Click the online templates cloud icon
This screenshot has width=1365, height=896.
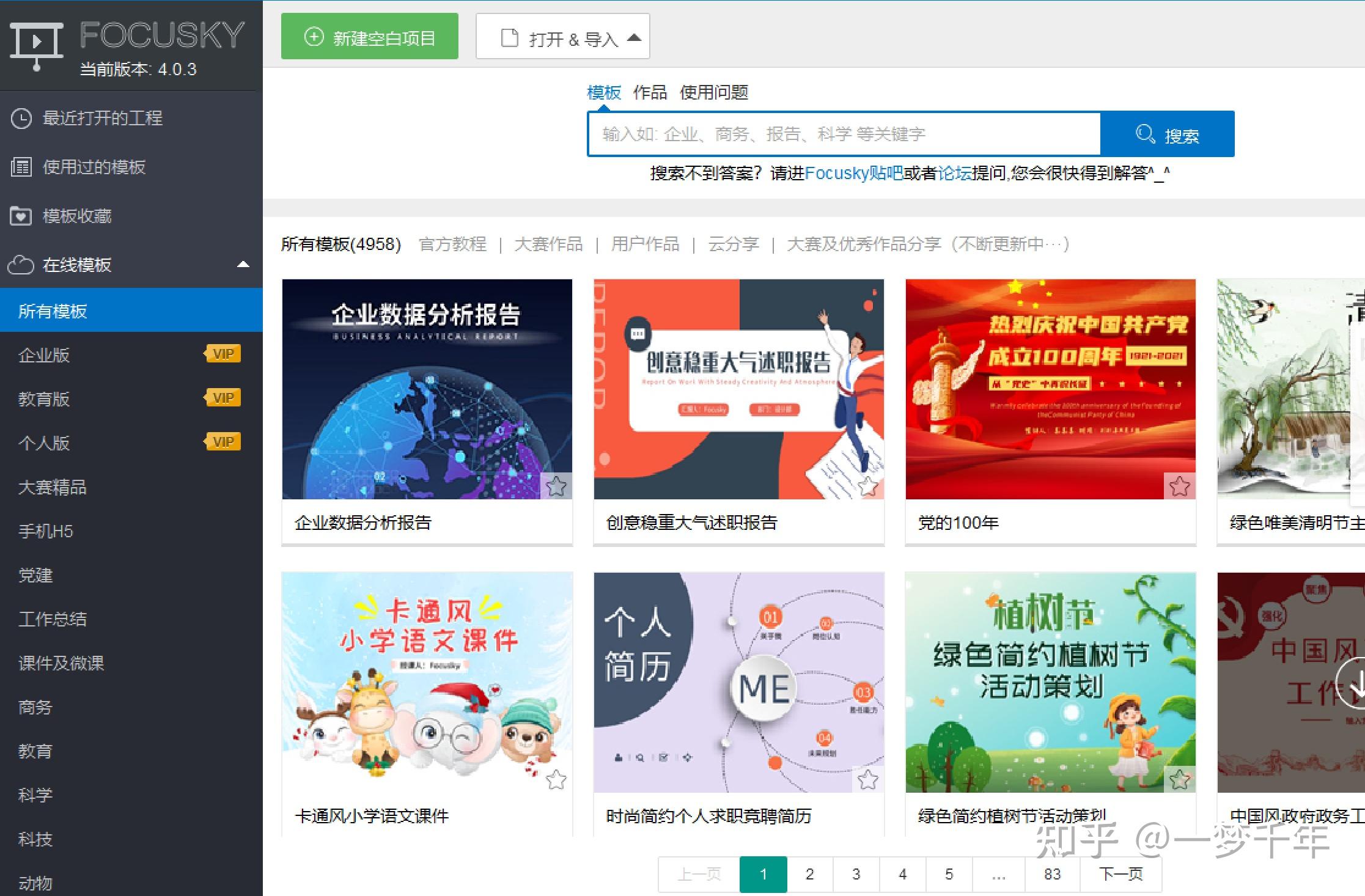click(x=21, y=265)
